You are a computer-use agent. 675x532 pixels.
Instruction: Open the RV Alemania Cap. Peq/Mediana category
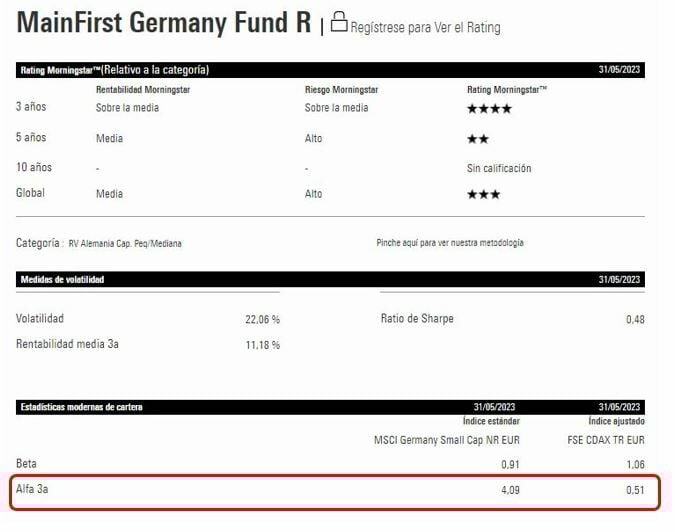[x=125, y=243]
